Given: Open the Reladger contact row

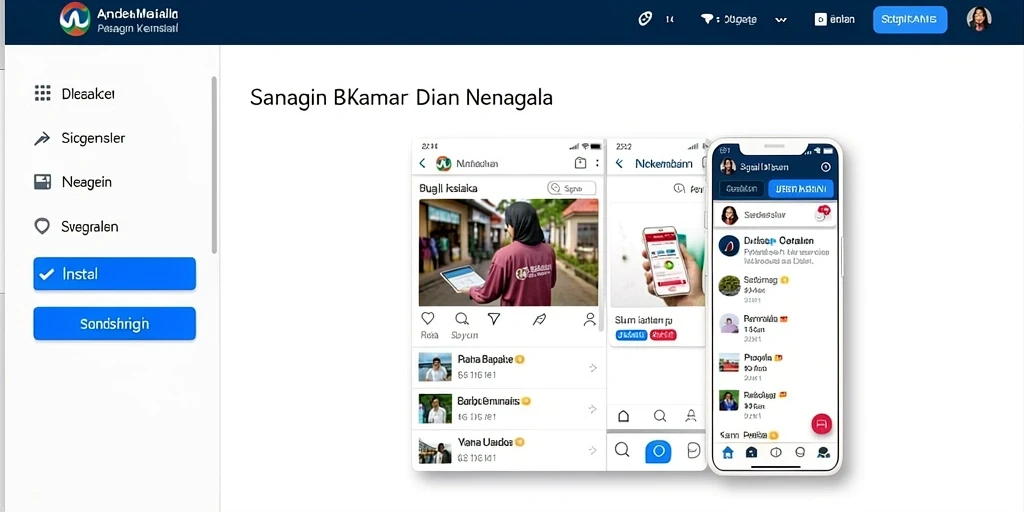Looking at the screenshot, I should [x=775, y=405].
